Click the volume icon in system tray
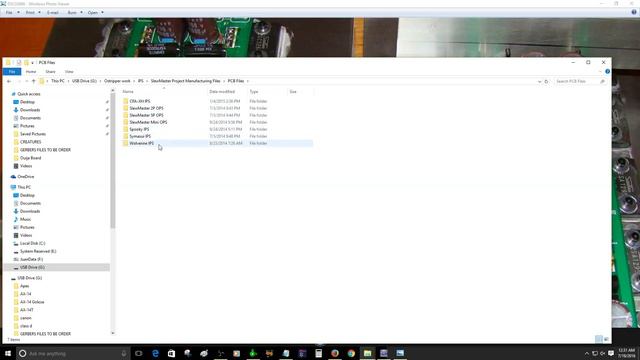Image resolution: width=640 pixels, height=360 pixels. [602, 353]
